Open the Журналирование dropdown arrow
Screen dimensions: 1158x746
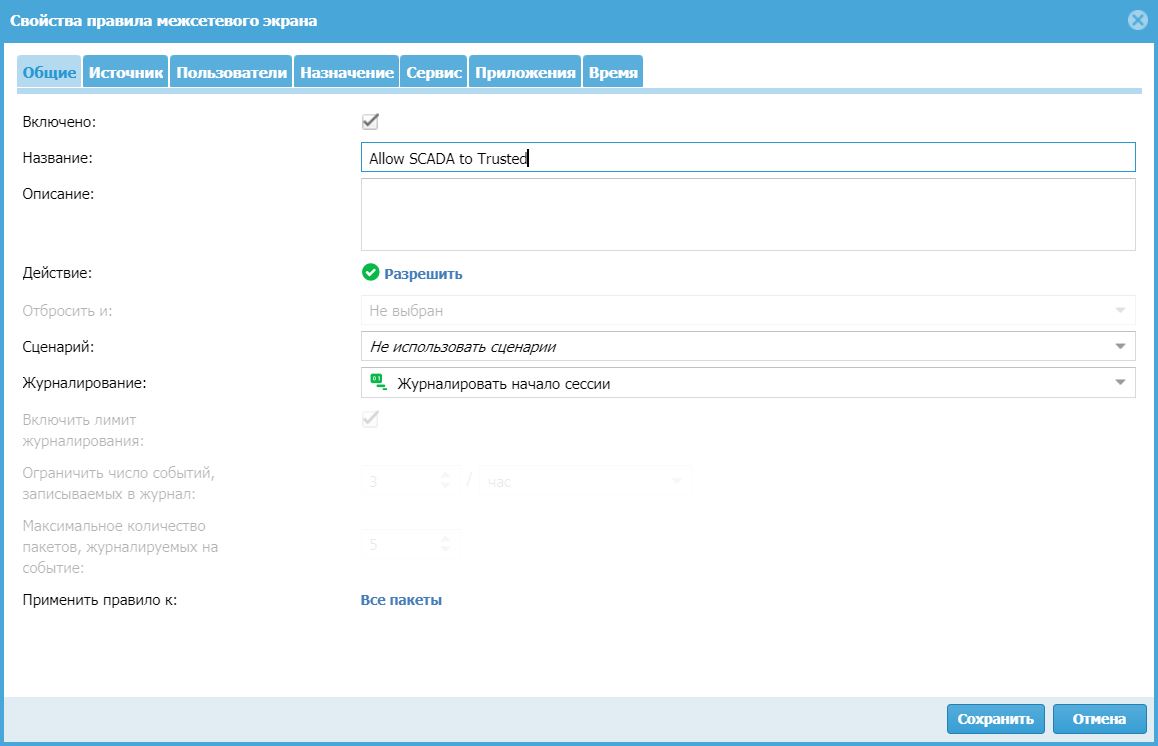(x=1120, y=383)
